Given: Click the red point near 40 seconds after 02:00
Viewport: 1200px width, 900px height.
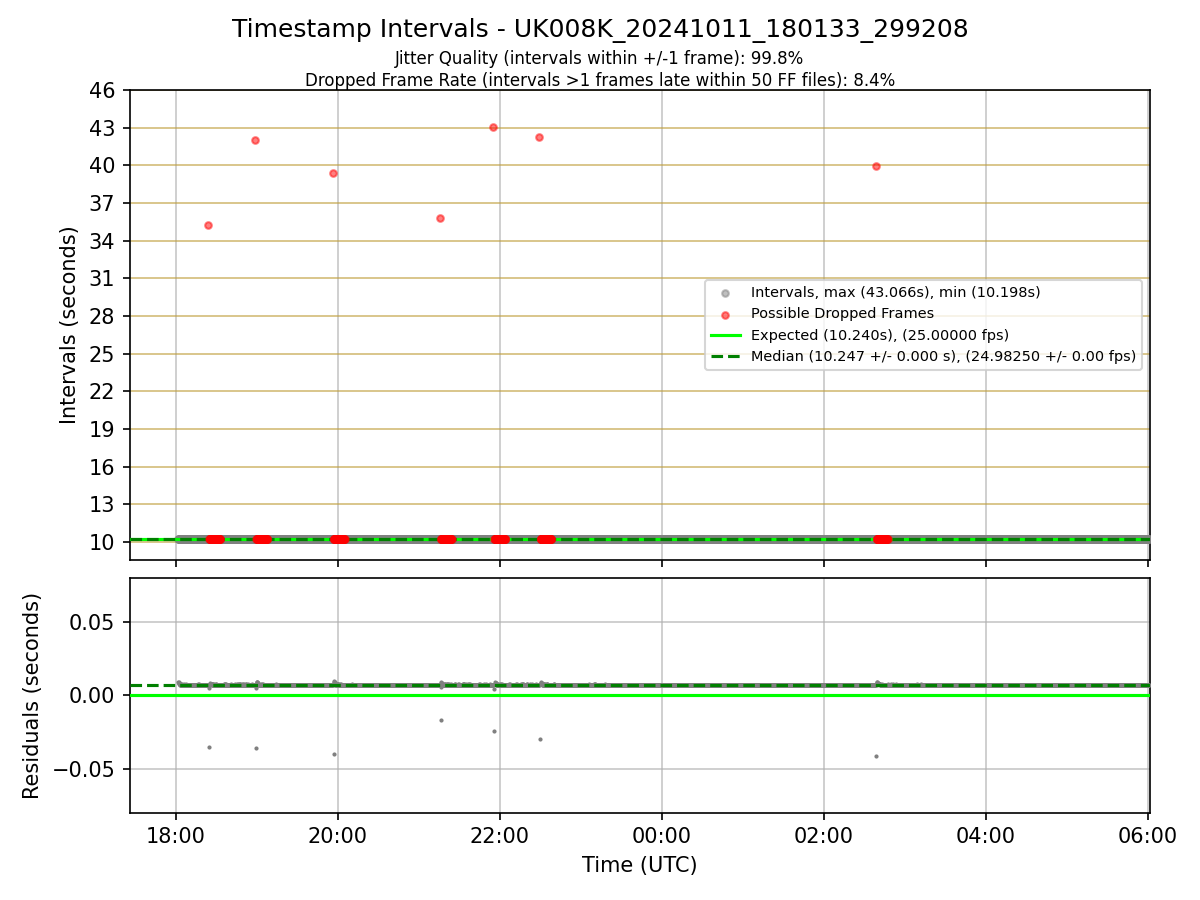Looking at the screenshot, I should click(x=876, y=166).
